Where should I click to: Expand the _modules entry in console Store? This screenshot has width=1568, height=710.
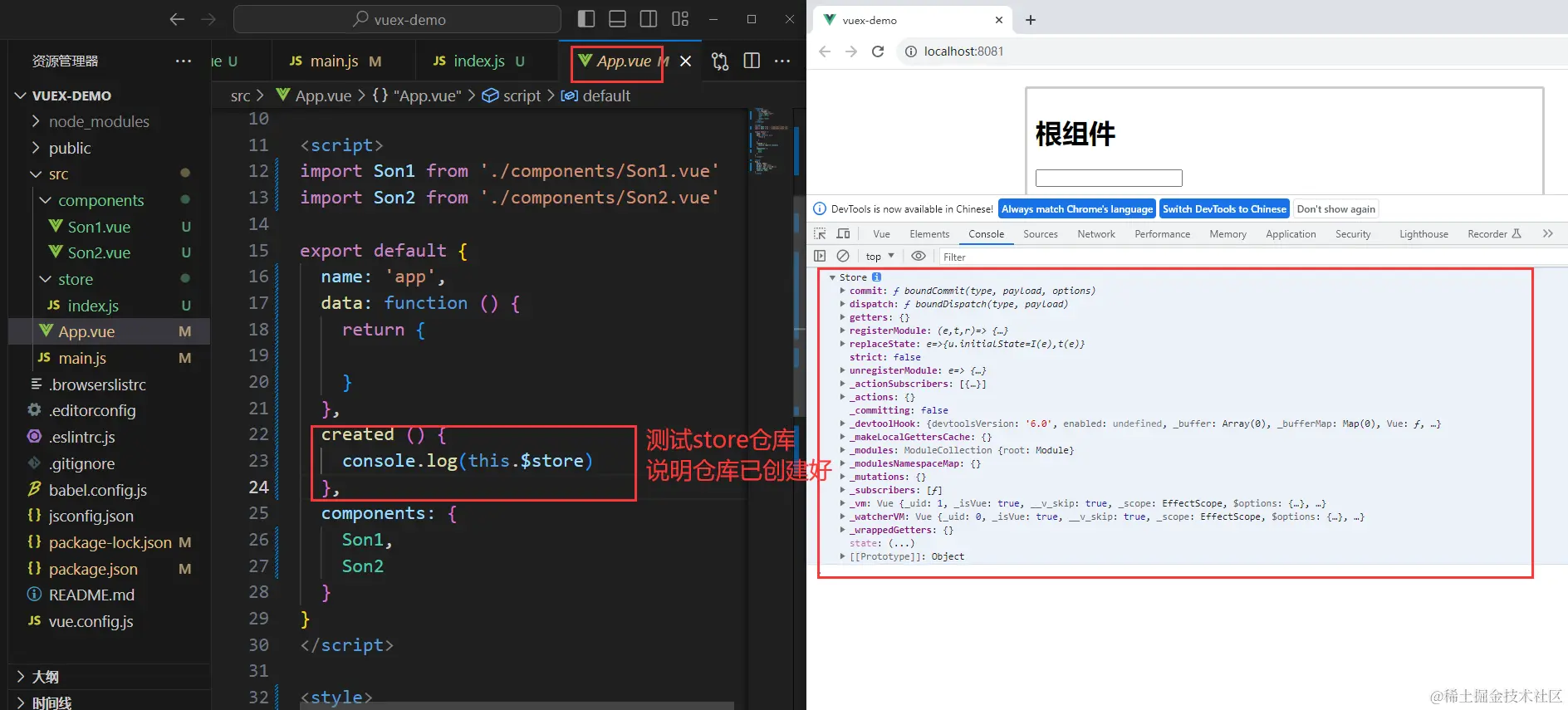coord(843,450)
